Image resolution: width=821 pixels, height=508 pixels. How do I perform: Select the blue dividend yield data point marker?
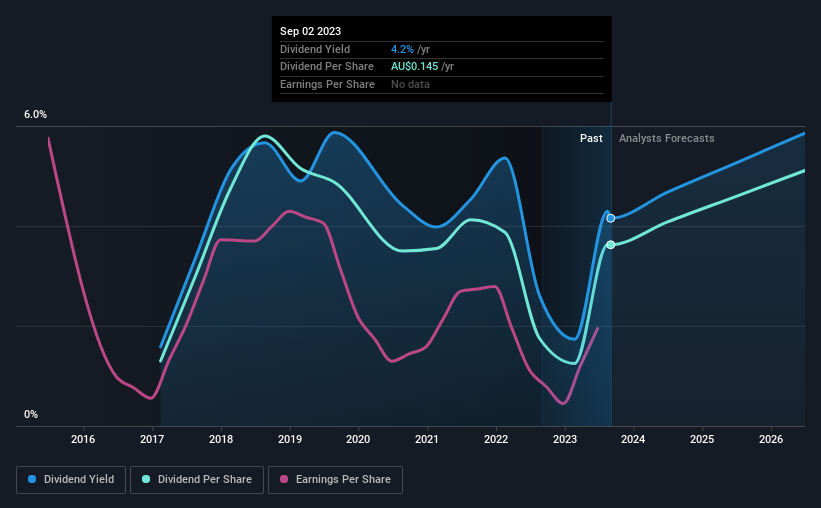tap(611, 218)
